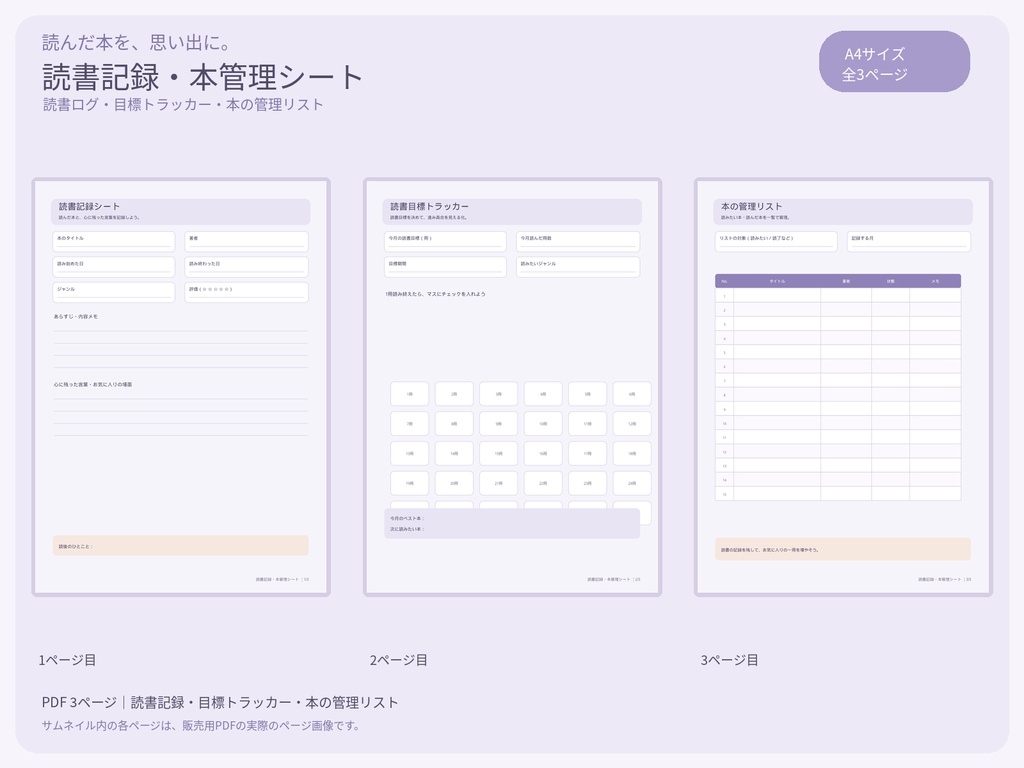
Task: Click the 目標期間 field
Action: point(445,266)
